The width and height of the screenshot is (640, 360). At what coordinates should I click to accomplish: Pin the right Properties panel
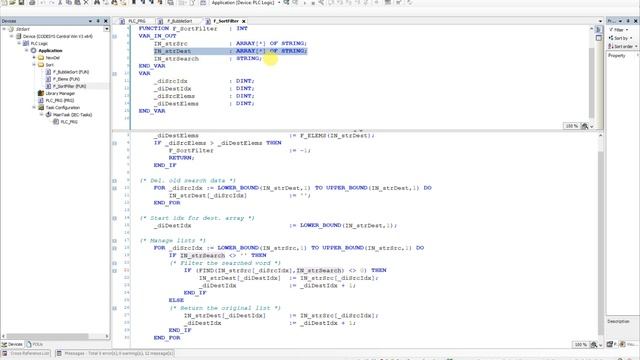628,21
